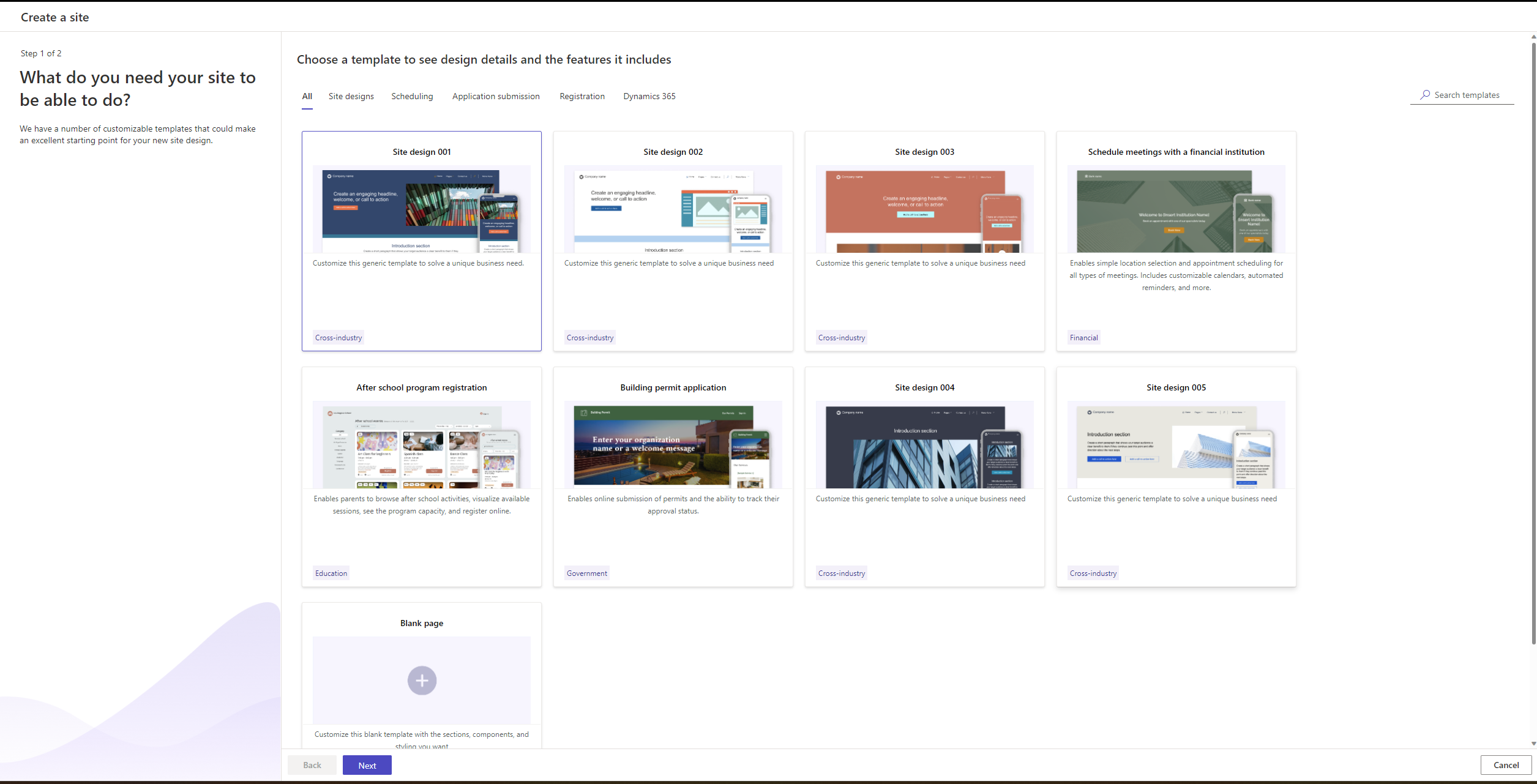This screenshot has height=784, width=1537.
Task: Select the Cross-industry link on Site design 002
Action: tap(590, 337)
